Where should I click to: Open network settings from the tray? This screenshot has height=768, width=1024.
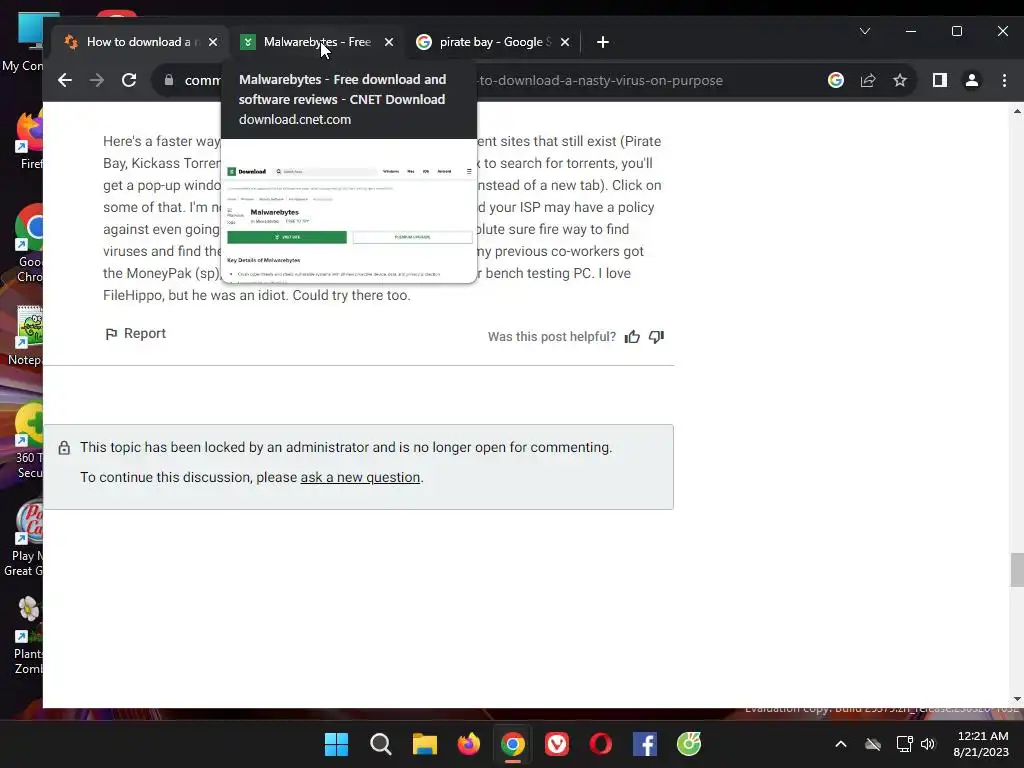904,744
